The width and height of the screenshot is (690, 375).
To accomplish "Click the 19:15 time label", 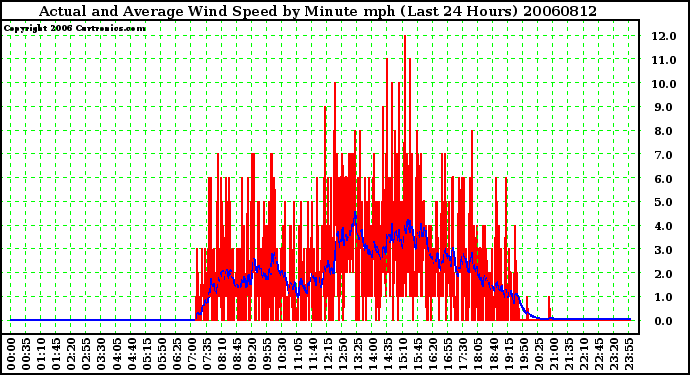I will (508, 355).
